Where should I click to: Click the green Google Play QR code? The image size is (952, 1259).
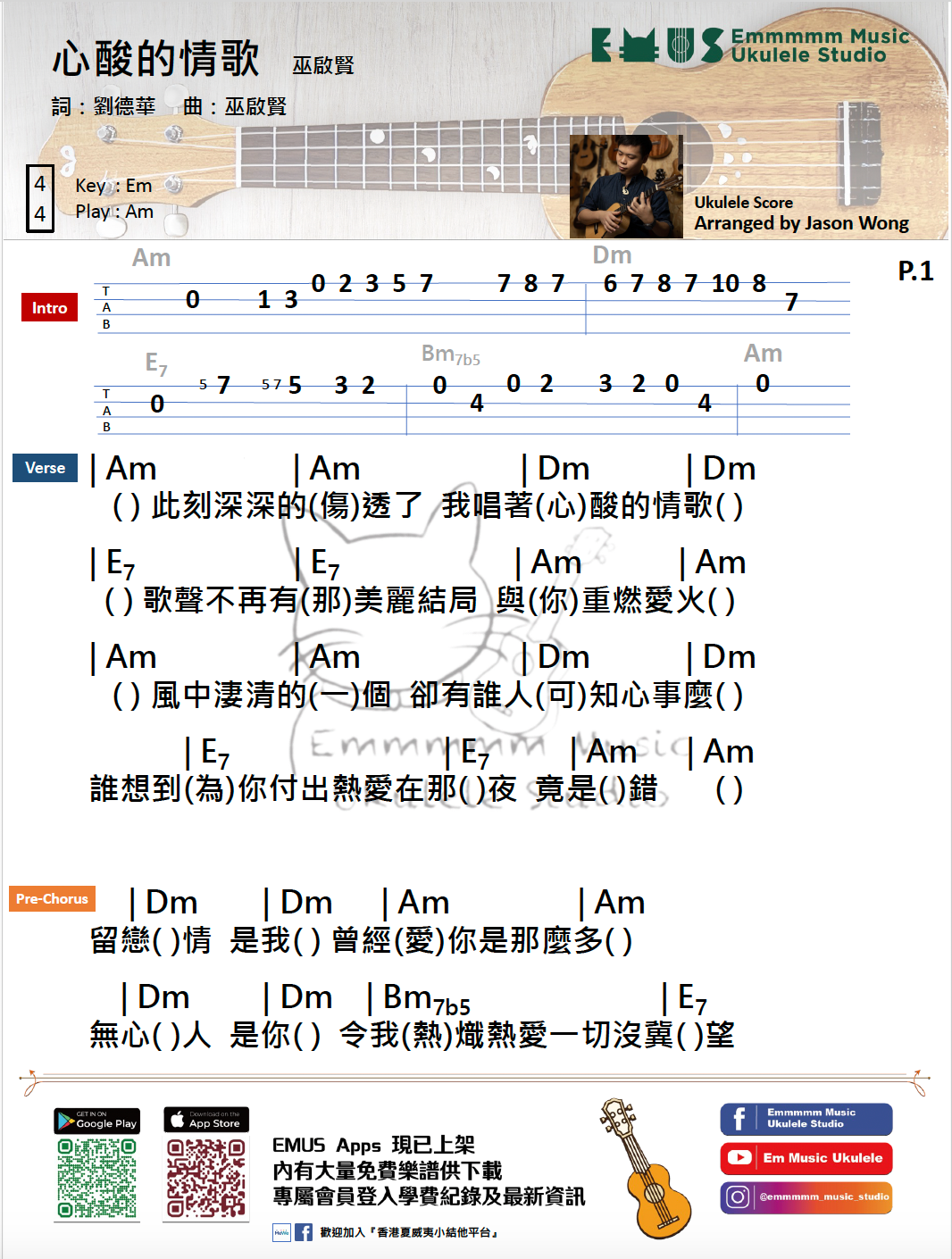coord(96,1178)
